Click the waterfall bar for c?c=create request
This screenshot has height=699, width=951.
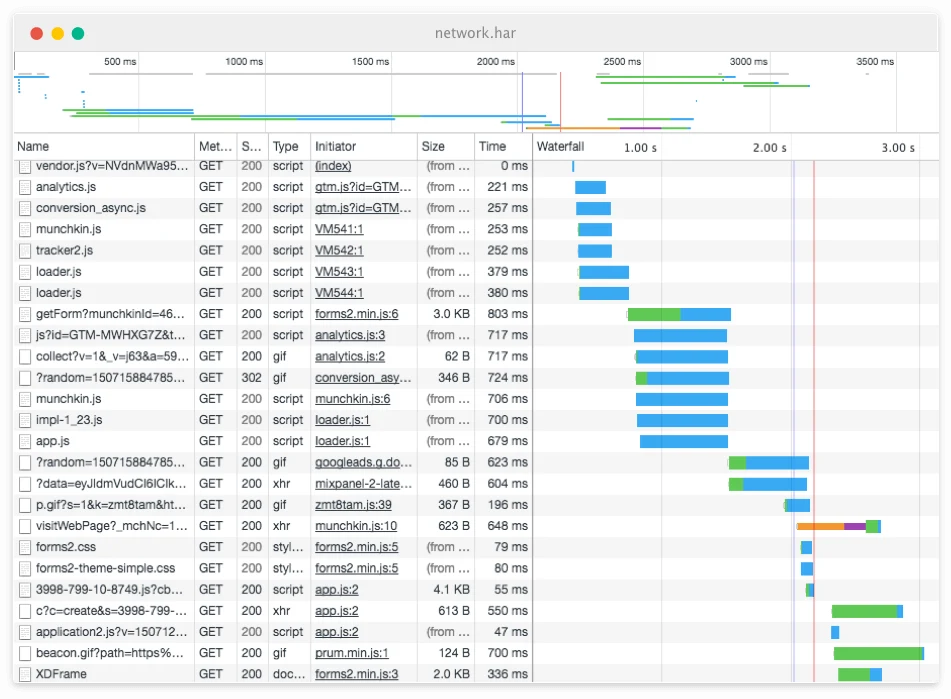point(867,611)
